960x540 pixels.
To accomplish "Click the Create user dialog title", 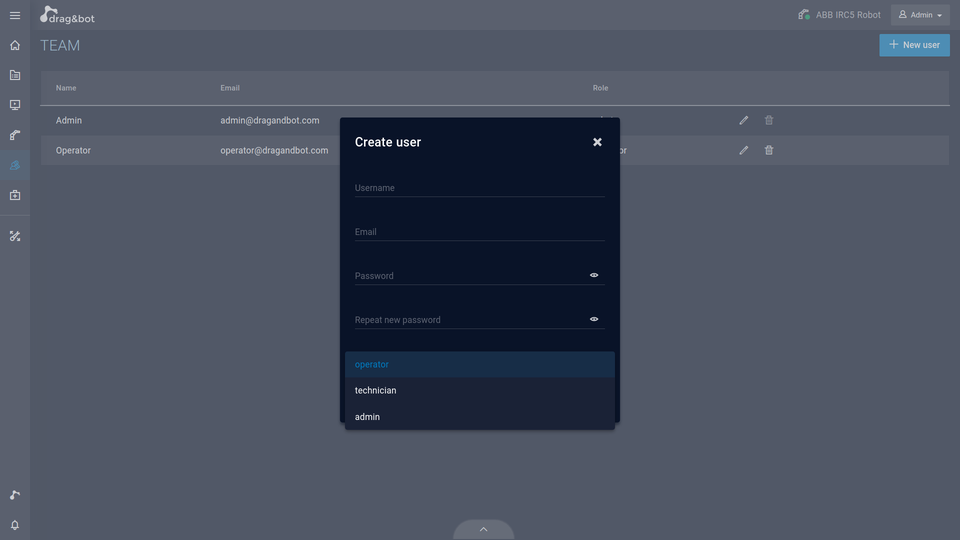I will click(x=388, y=142).
